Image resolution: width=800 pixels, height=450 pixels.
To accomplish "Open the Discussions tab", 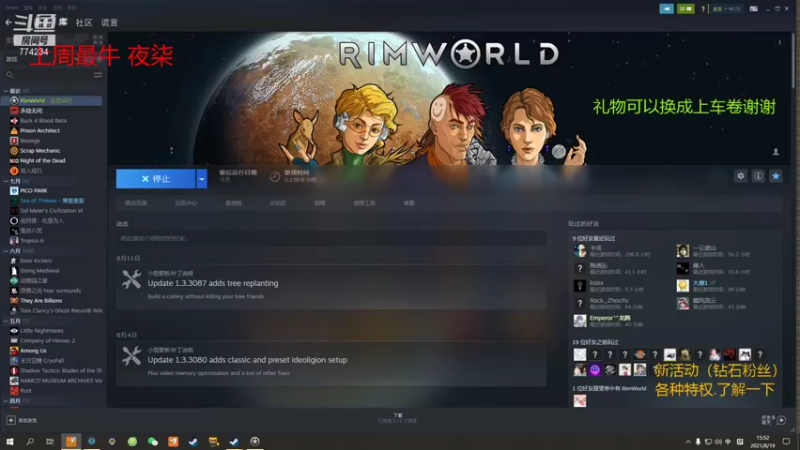I will pyautogui.click(x=278, y=203).
